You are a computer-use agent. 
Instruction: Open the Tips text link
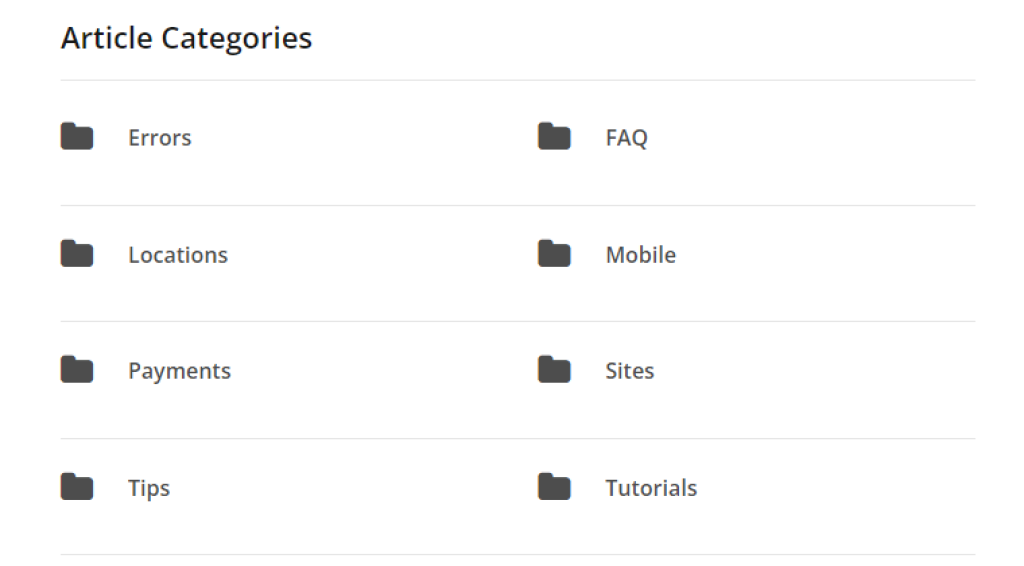(x=149, y=489)
